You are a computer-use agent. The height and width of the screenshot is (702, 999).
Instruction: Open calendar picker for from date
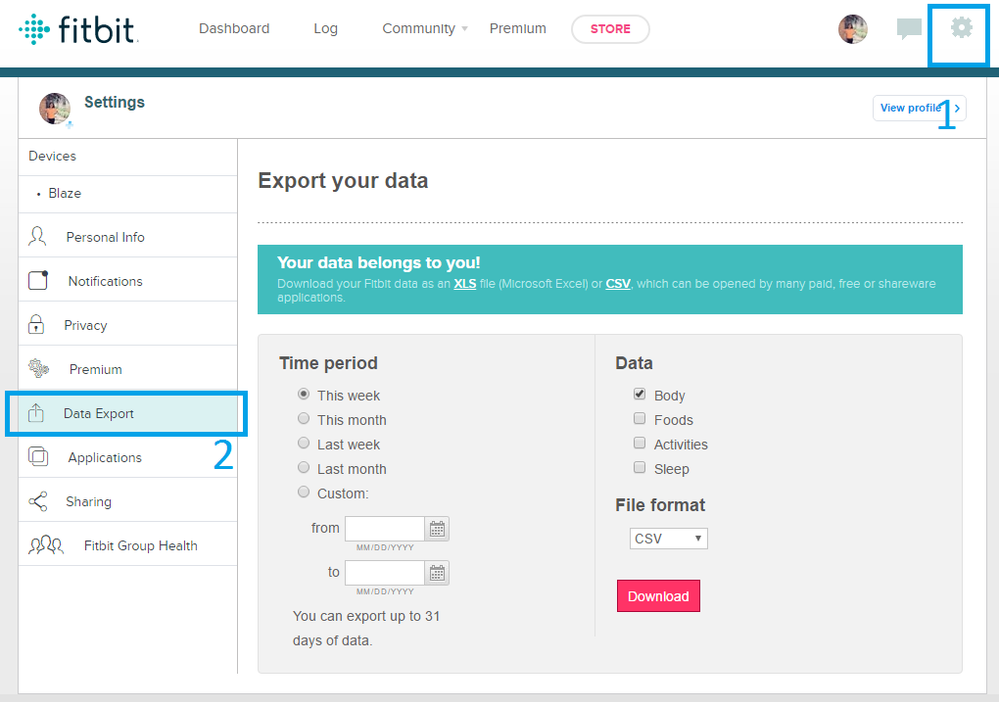(437, 529)
